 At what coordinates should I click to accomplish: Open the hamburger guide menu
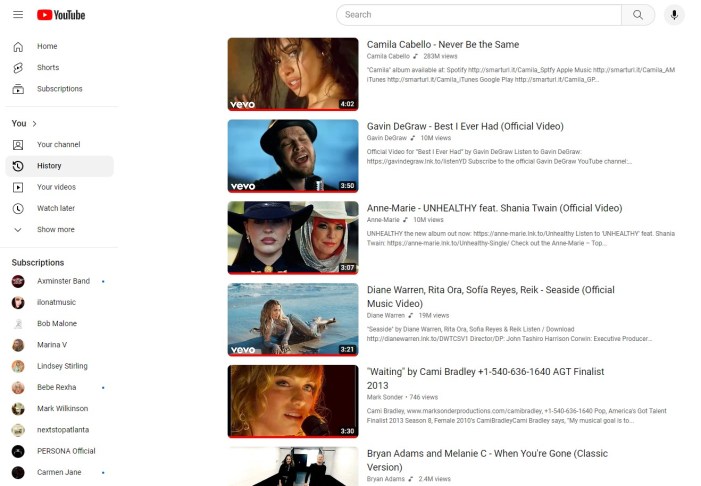click(17, 15)
